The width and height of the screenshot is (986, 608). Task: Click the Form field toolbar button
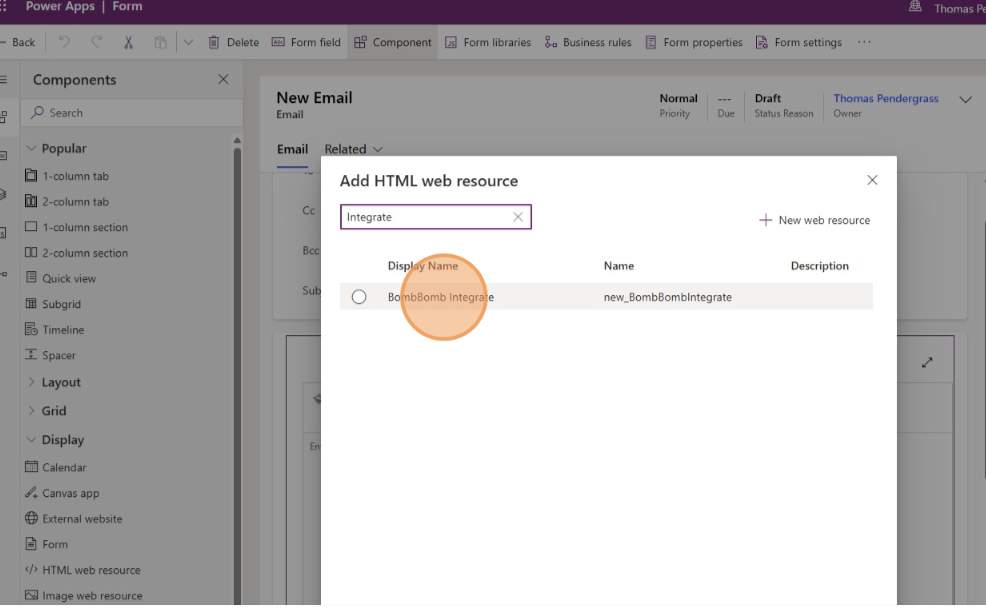click(x=306, y=42)
